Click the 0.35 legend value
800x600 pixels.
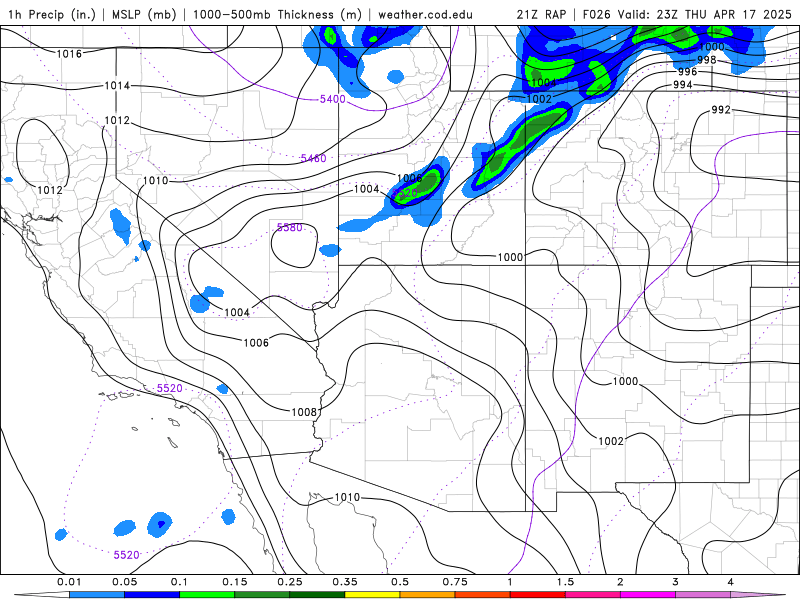pyautogui.click(x=345, y=582)
